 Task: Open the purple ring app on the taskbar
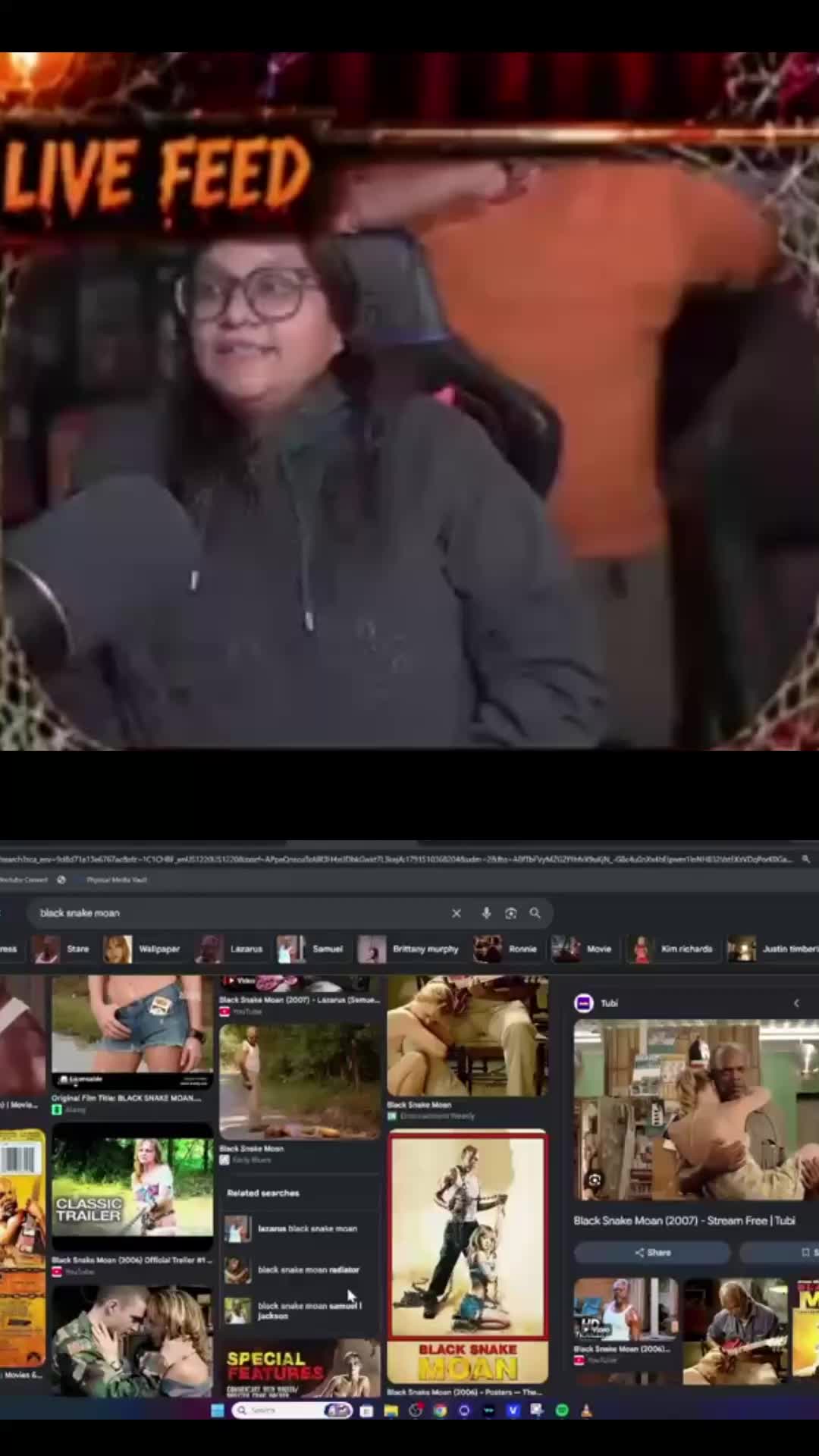[x=464, y=1410]
